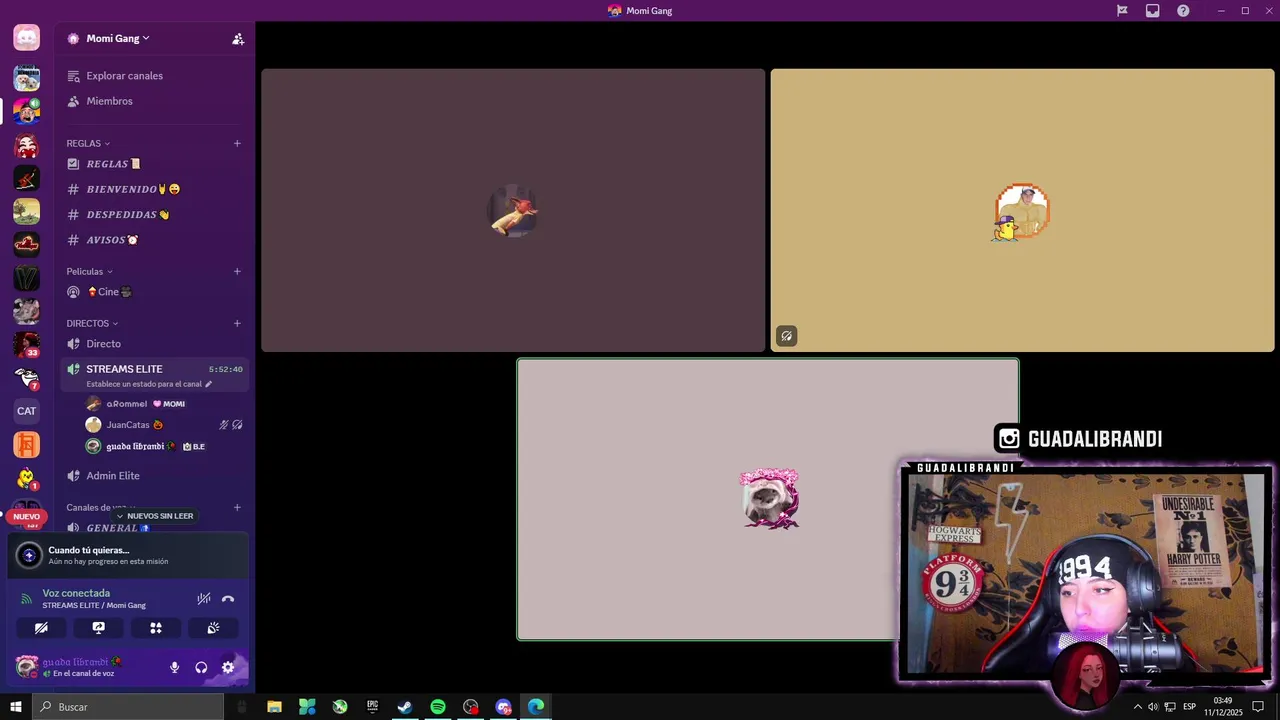Collapse the Películas category
This screenshot has height=720, width=1280.
point(89,271)
